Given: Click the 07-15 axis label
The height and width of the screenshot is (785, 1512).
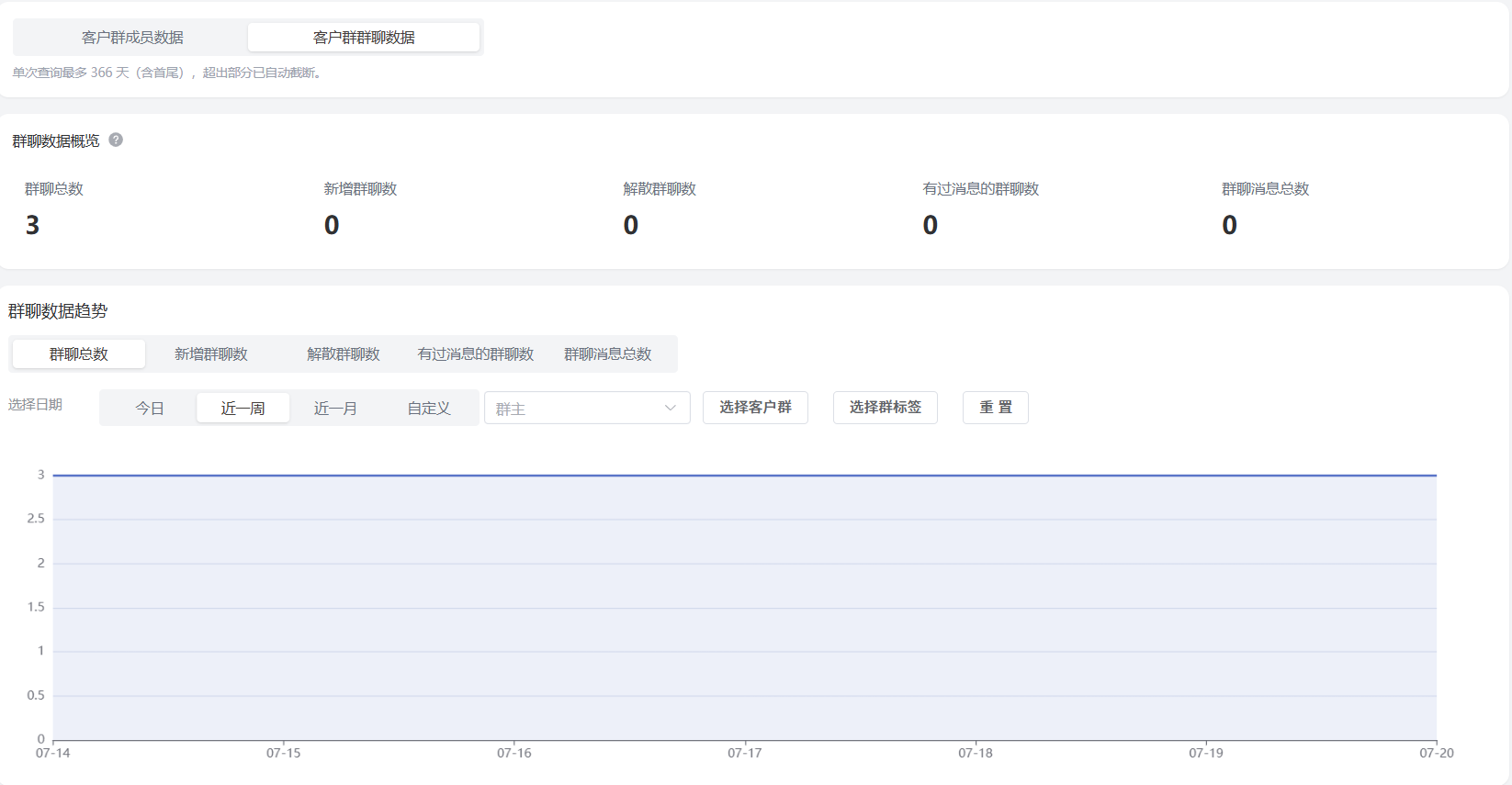Looking at the screenshot, I should (284, 753).
